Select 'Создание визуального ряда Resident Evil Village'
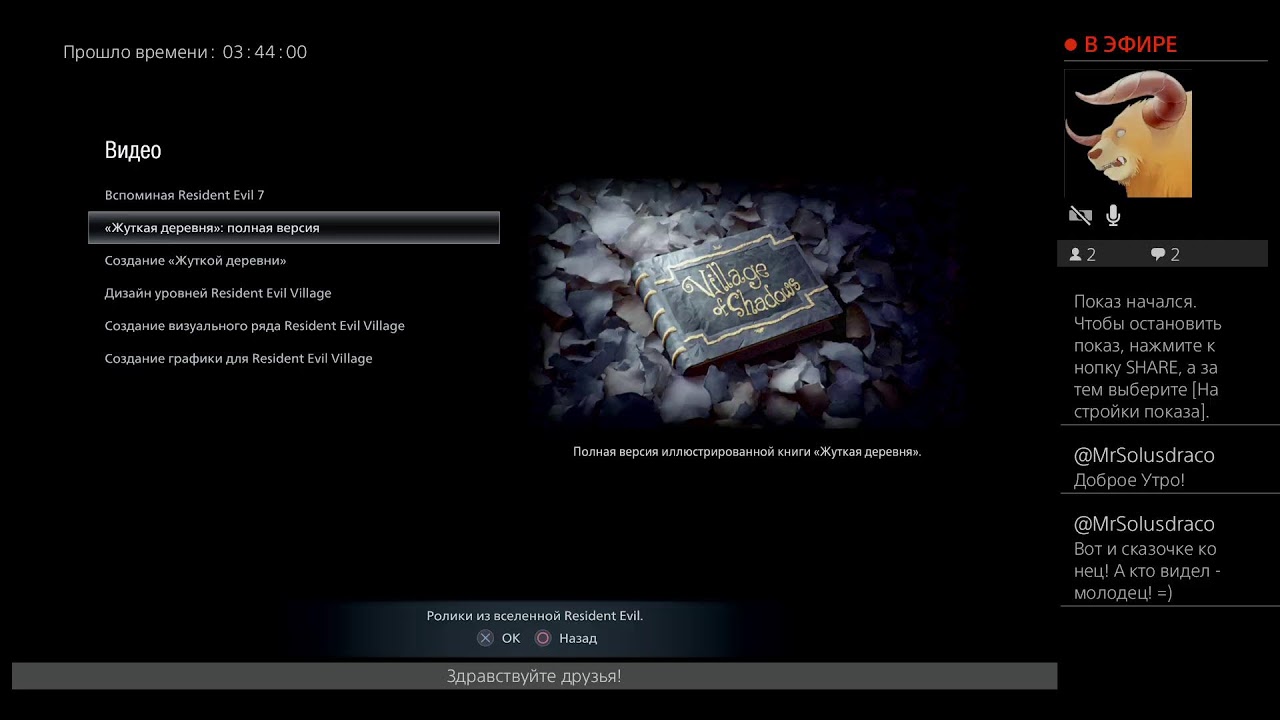1280x720 pixels. (x=254, y=326)
